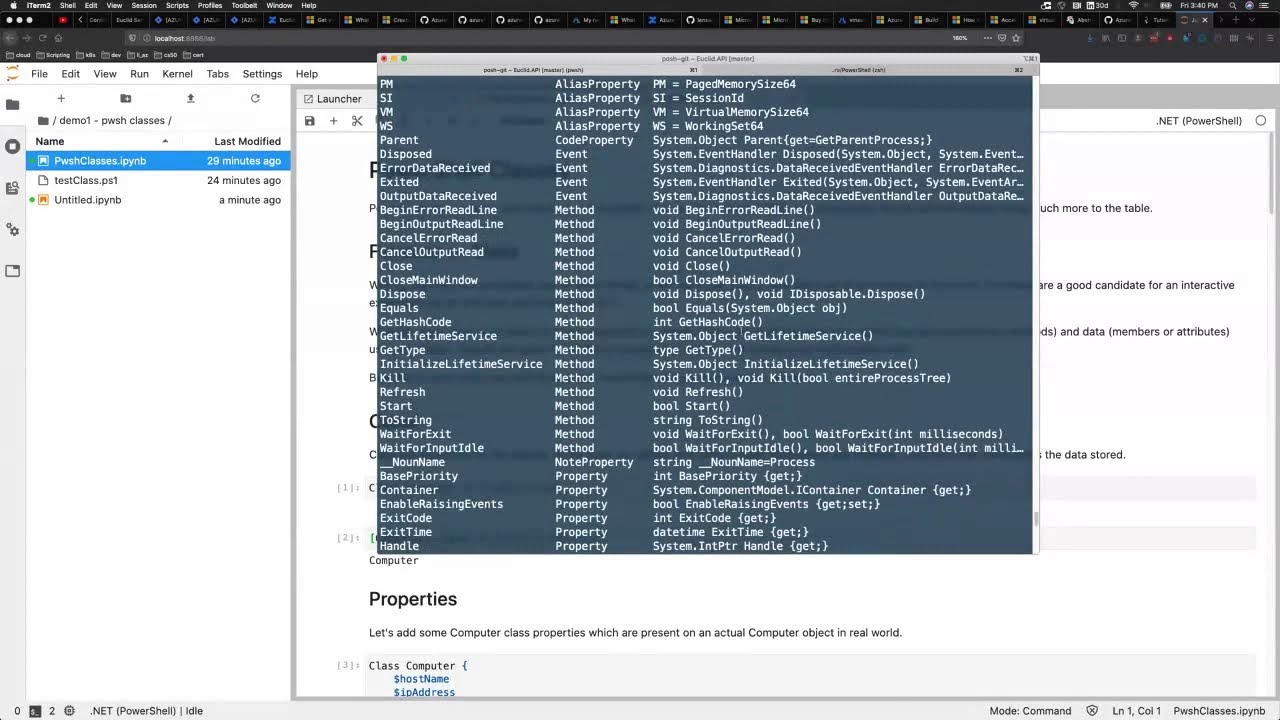
Task: Open the Kernel menu in JupyterLab
Action: pyautogui.click(x=177, y=74)
